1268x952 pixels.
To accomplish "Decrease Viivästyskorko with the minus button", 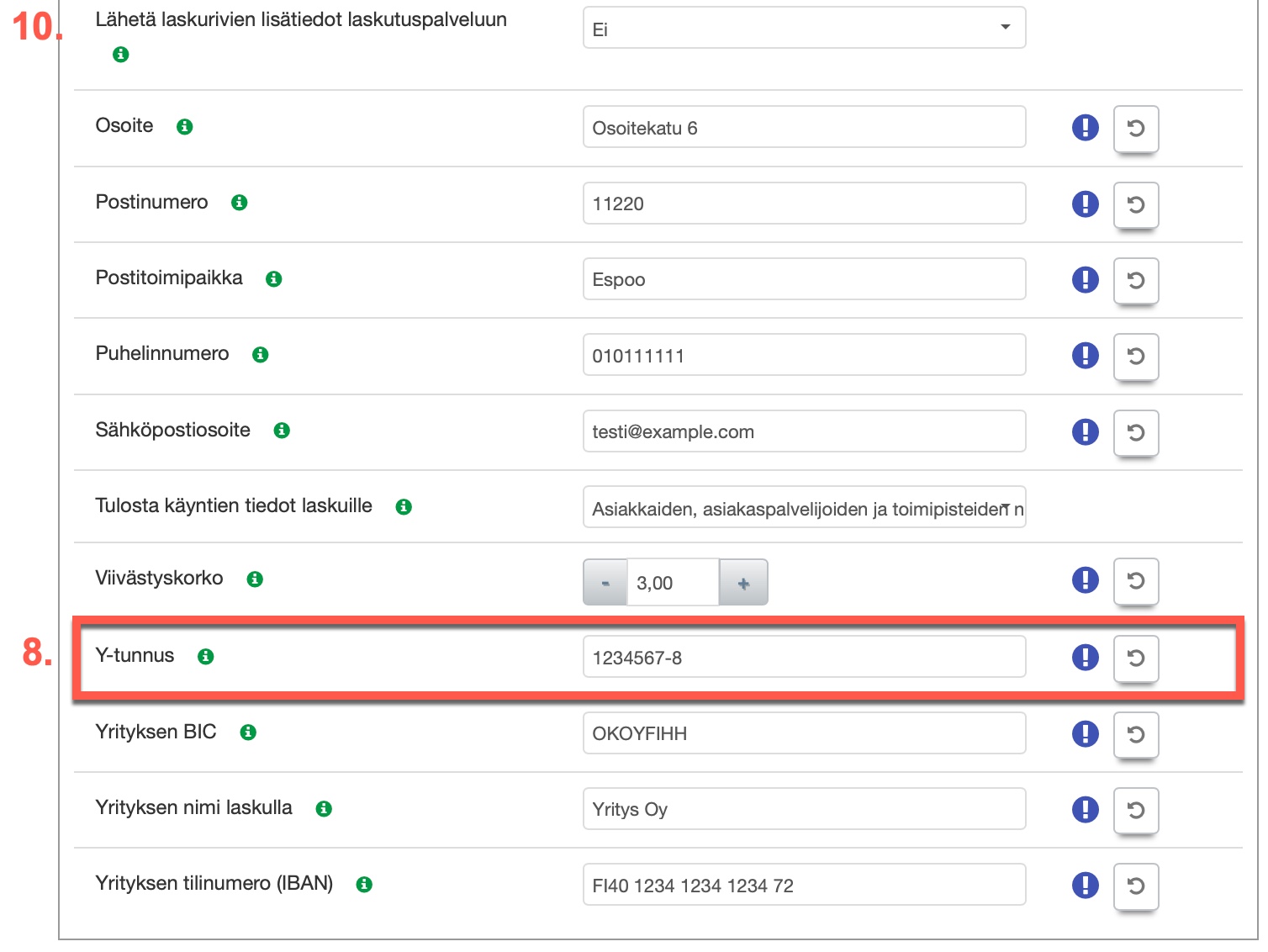I will (x=605, y=583).
